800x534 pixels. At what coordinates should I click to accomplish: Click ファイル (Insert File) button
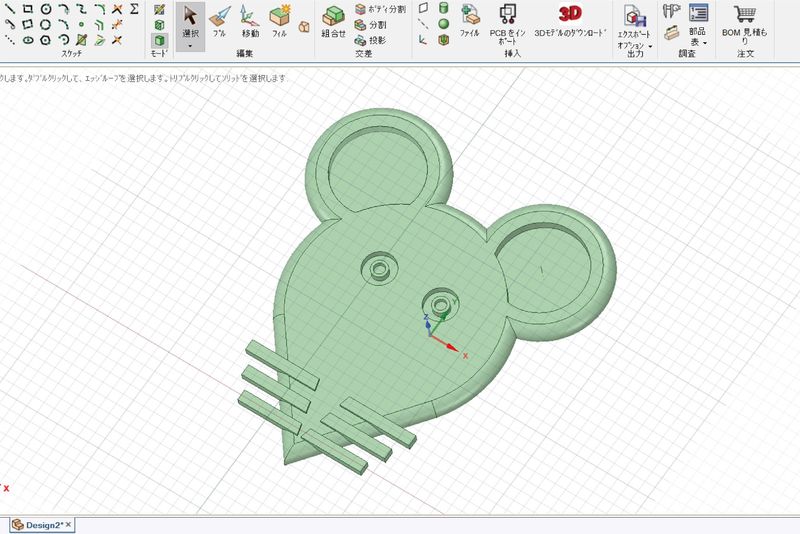[x=470, y=21]
